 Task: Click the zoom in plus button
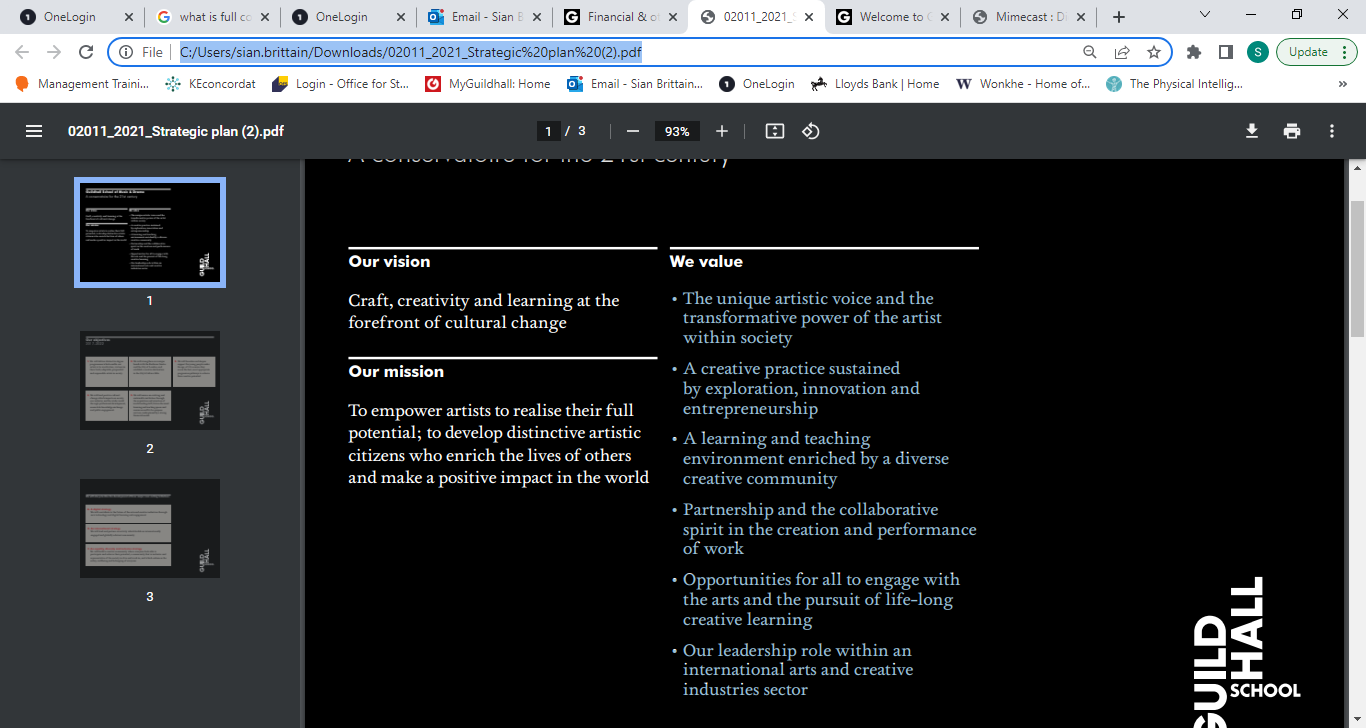[x=722, y=131]
